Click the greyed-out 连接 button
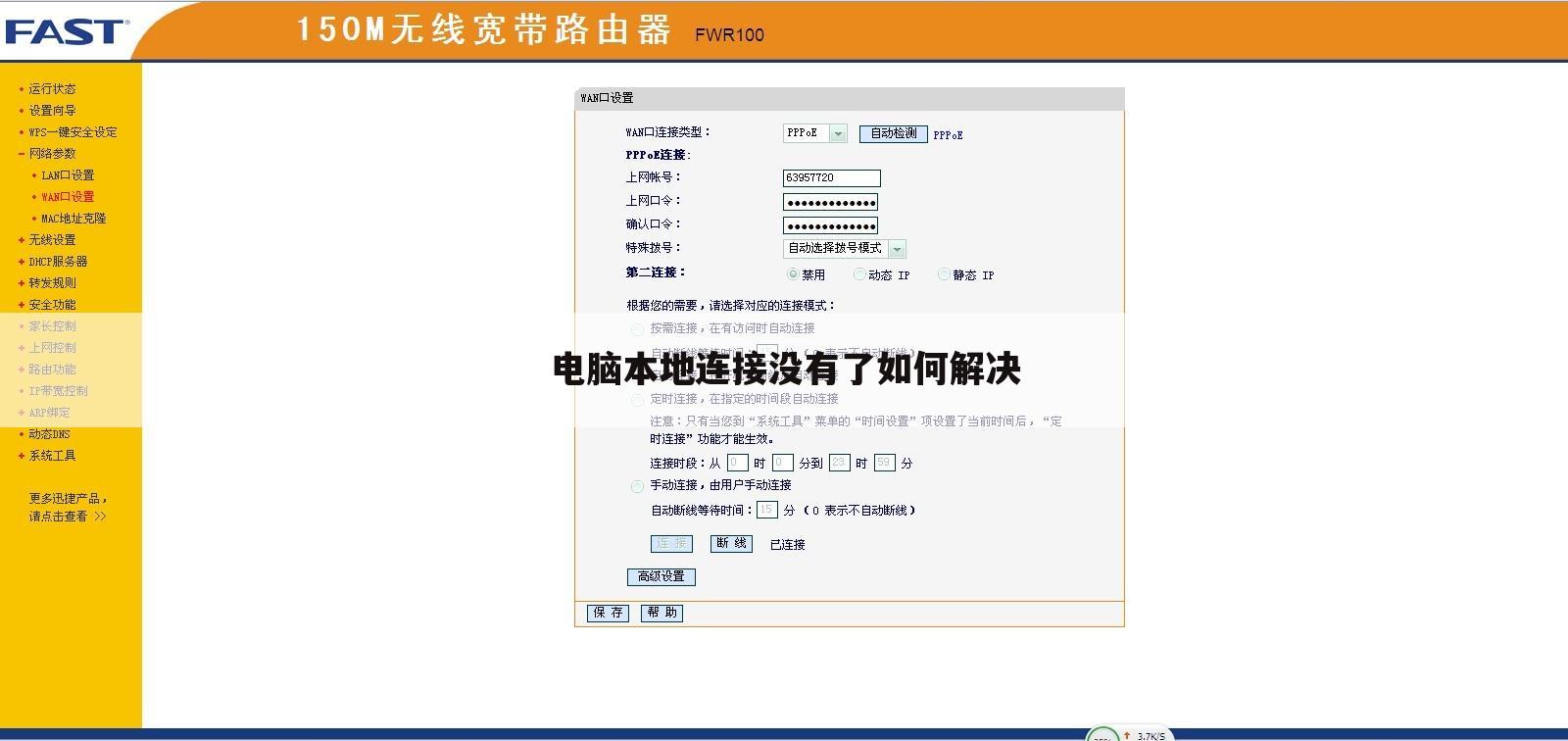This screenshot has height=741, width=1568. click(x=671, y=543)
